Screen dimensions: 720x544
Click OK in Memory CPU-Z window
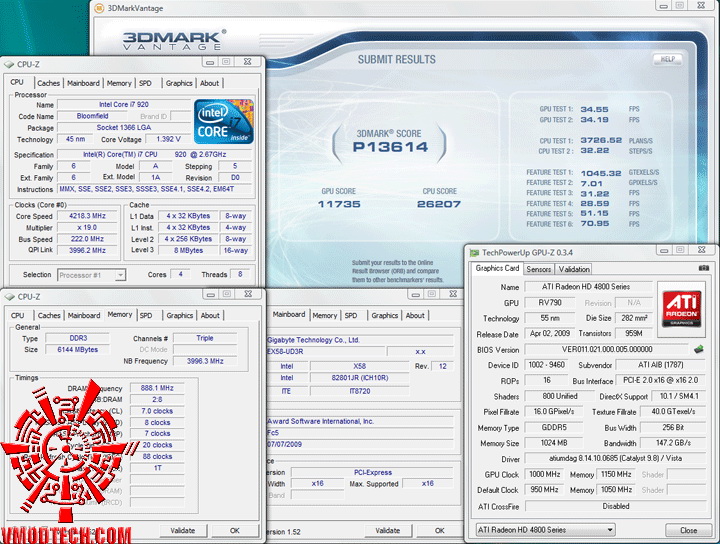(x=235, y=530)
